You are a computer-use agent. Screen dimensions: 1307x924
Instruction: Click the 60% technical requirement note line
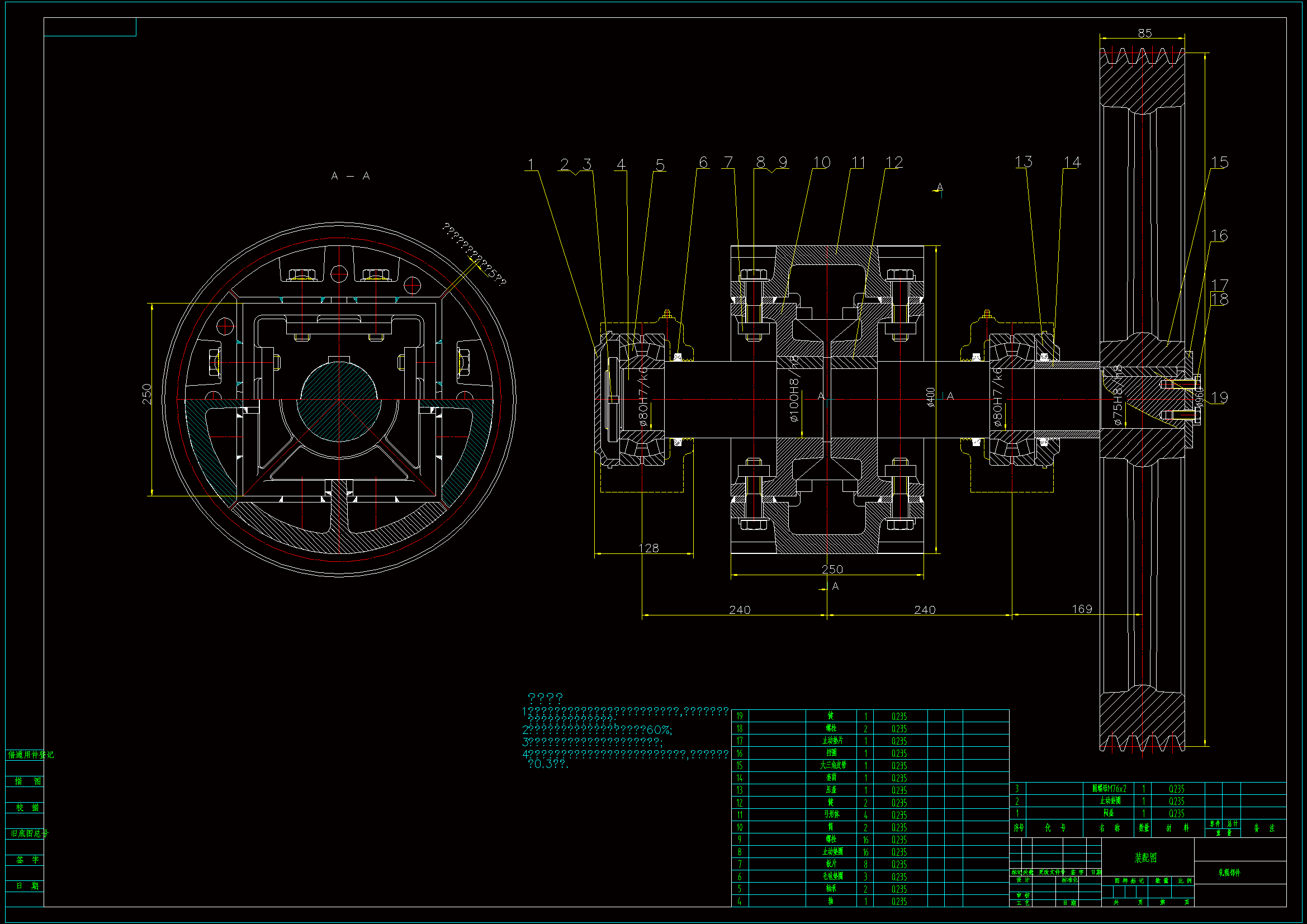(596, 730)
